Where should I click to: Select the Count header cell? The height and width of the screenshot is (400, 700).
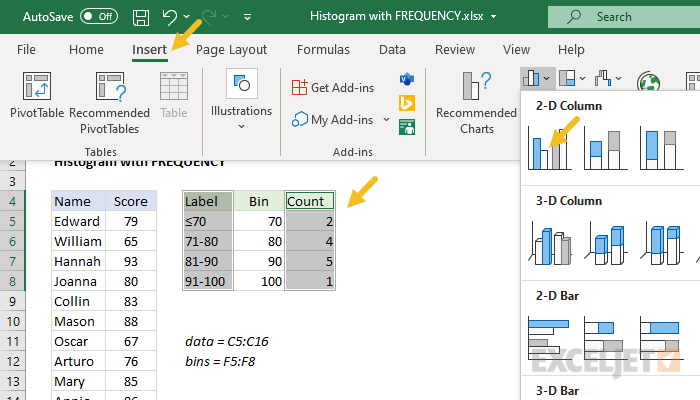310,201
